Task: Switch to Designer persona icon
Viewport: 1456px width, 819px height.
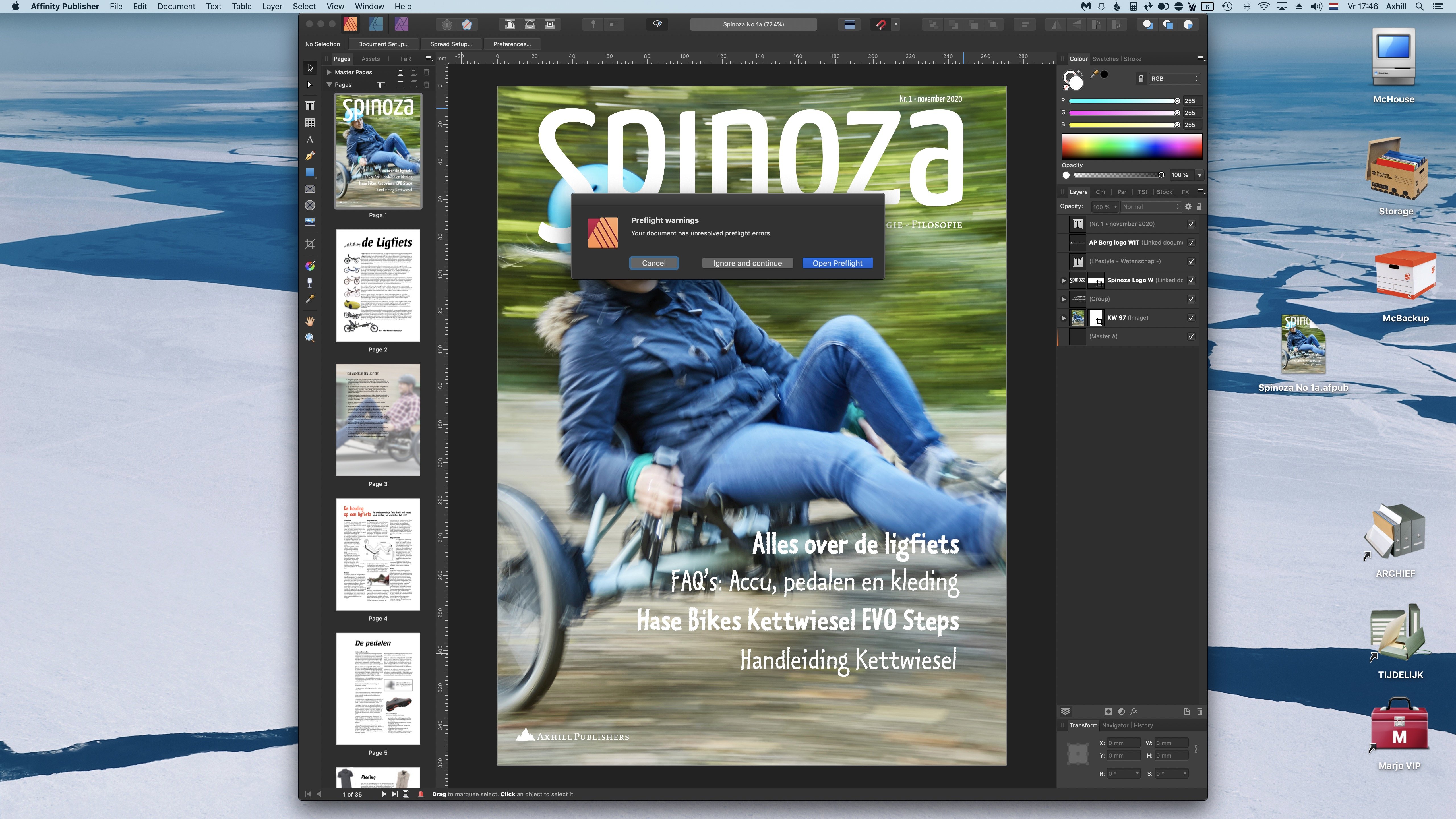Action: point(375,24)
